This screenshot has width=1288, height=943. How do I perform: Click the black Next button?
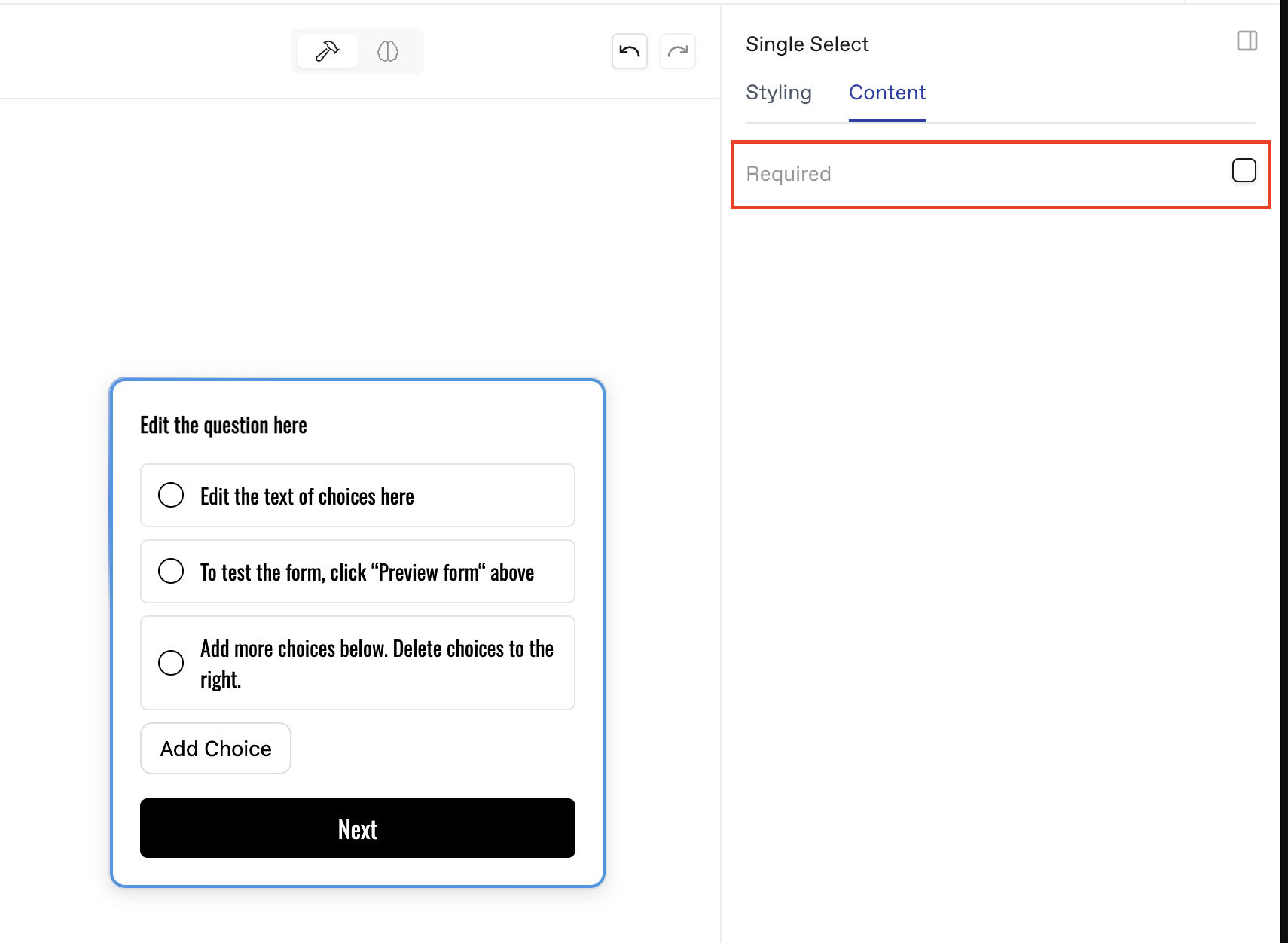click(358, 828)
